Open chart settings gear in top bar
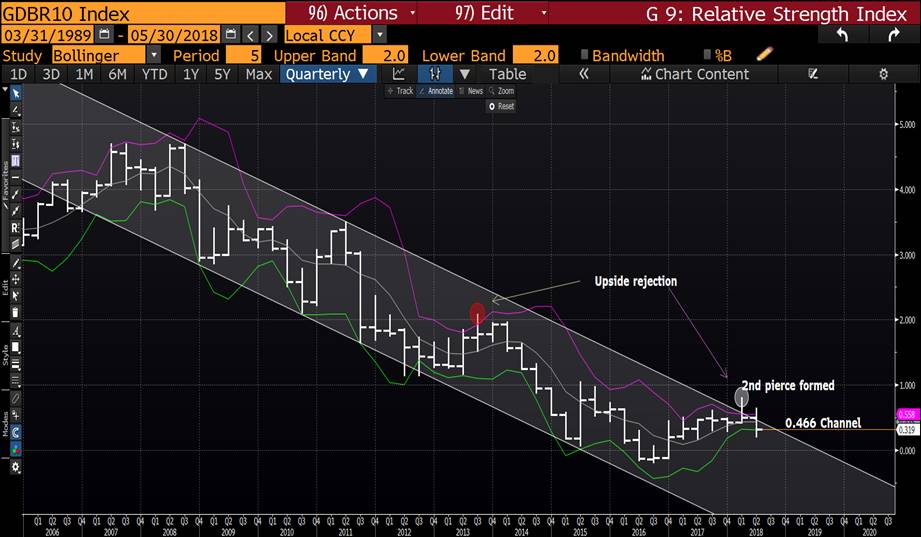The height and width of the screenshot is (537, 921). pyautogui.click(x=883, y=74)
